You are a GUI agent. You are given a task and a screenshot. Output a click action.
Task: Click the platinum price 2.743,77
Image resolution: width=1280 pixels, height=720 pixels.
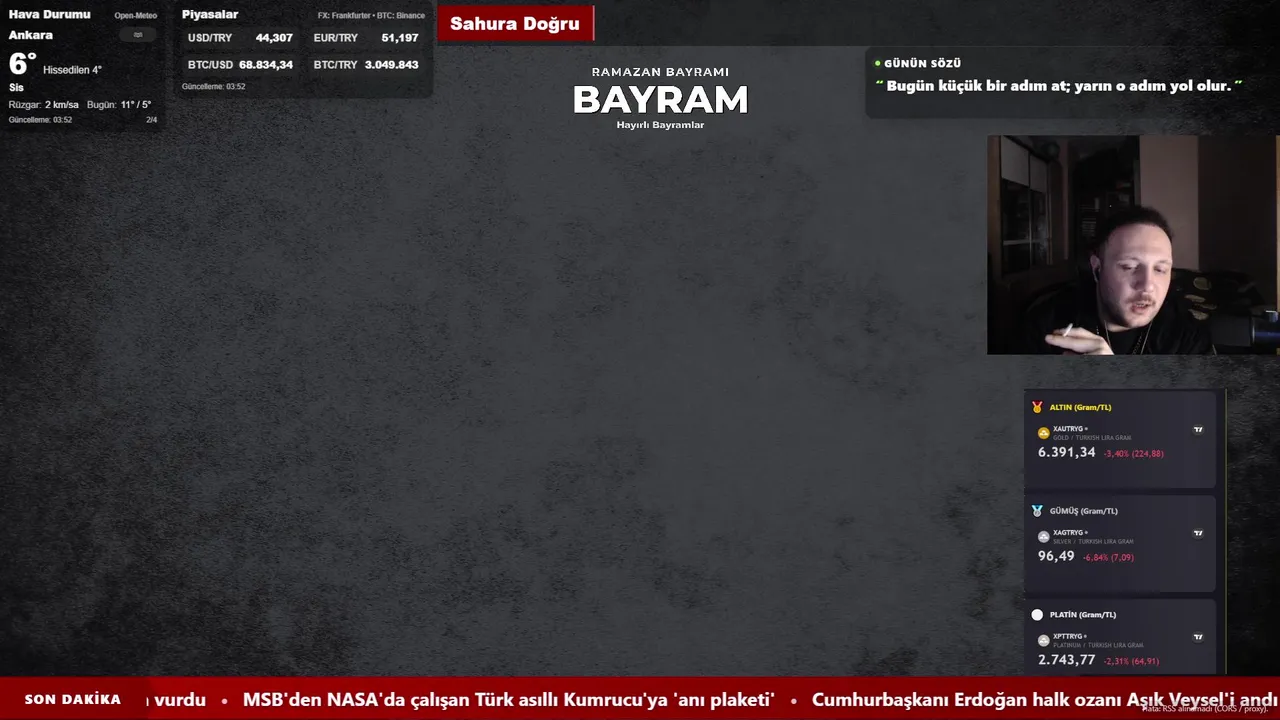click(x=1066, y=661)
